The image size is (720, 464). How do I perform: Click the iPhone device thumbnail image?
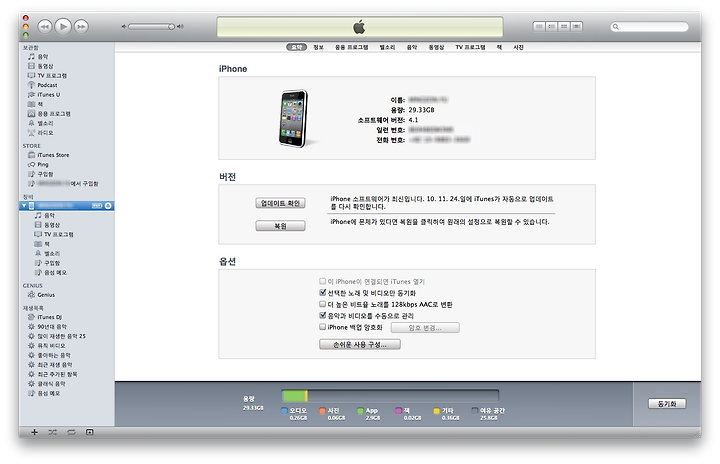pyautogui.click(x=293, y=119)
